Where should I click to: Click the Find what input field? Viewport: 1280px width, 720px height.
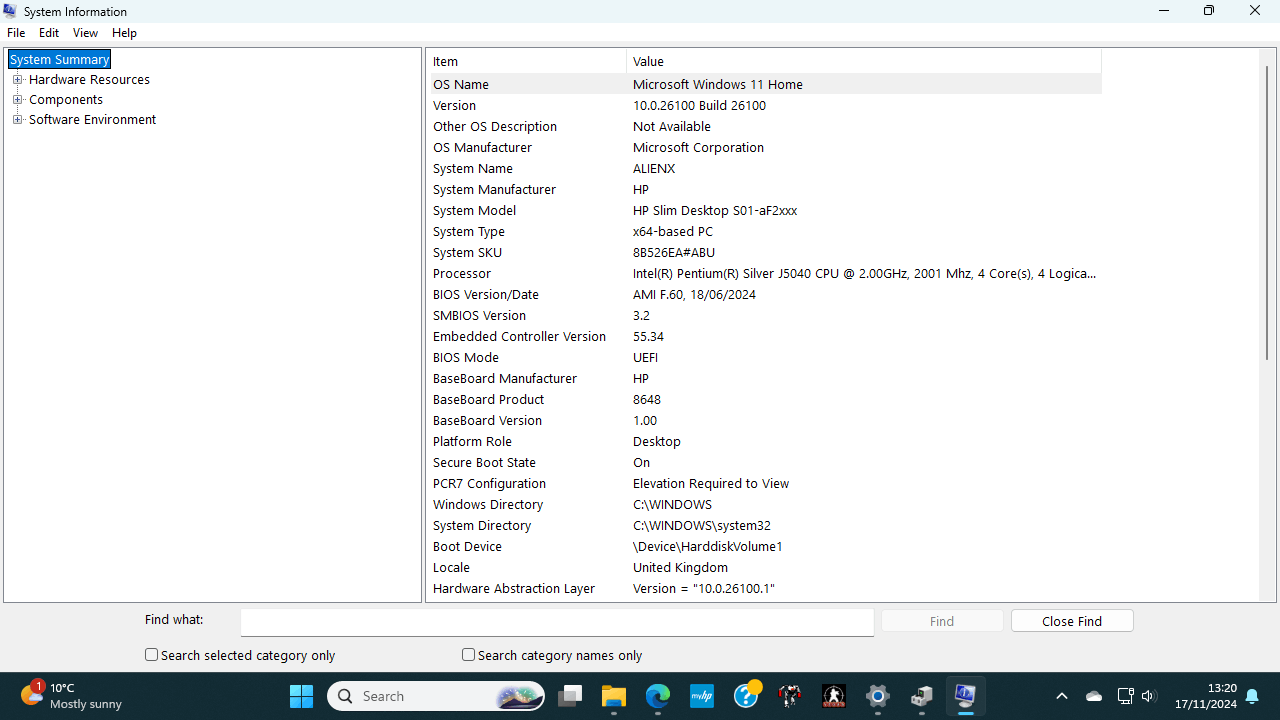click(557, 621)
